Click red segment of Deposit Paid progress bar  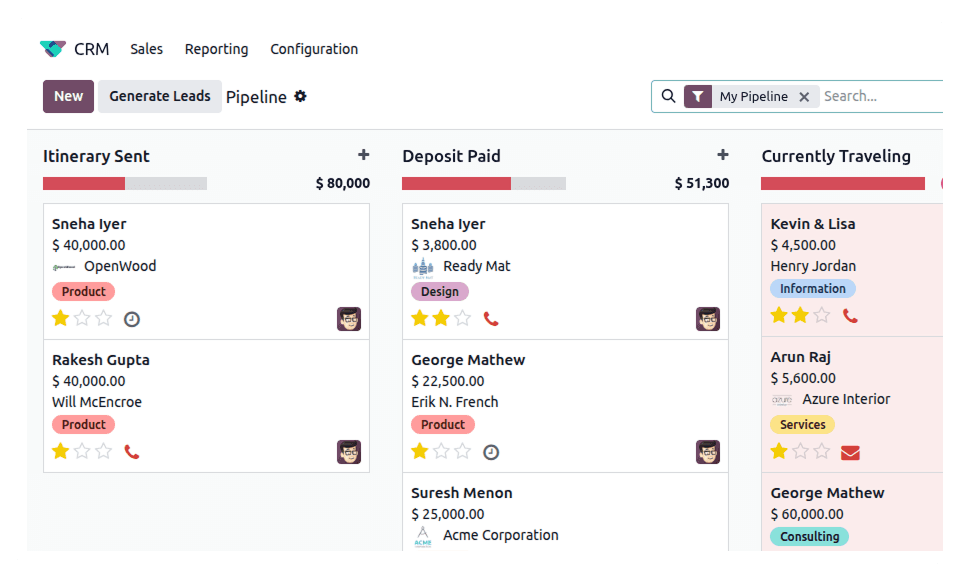(x=456, y=183)
